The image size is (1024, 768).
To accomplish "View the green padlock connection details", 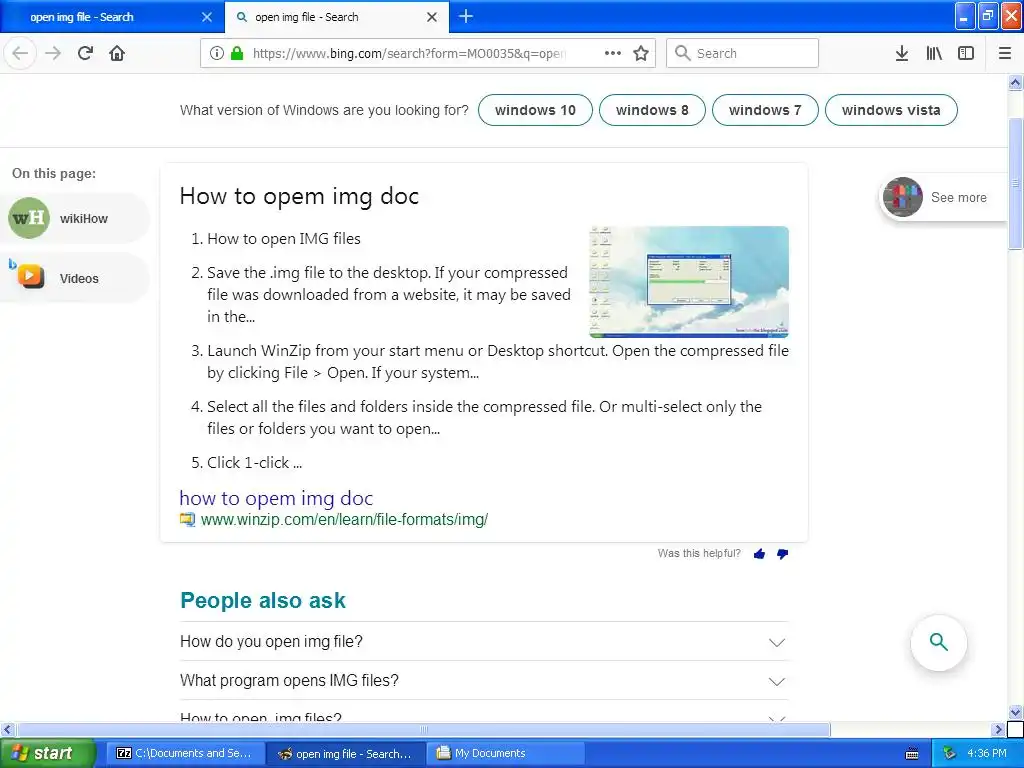I will (237, 53).
